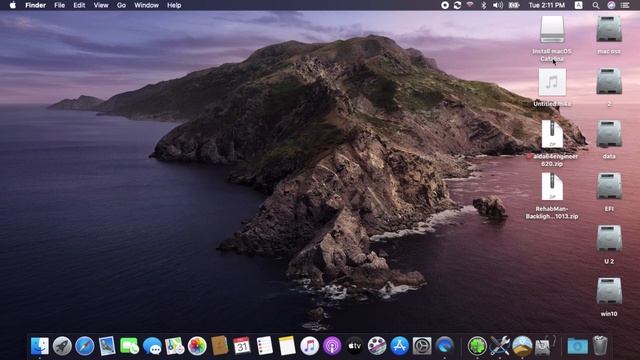Image resolution: width=640 pixels, height=360 pixels.
Task: Select the Install macOS Catalina disk icon
Action: (x=552, y=38)
